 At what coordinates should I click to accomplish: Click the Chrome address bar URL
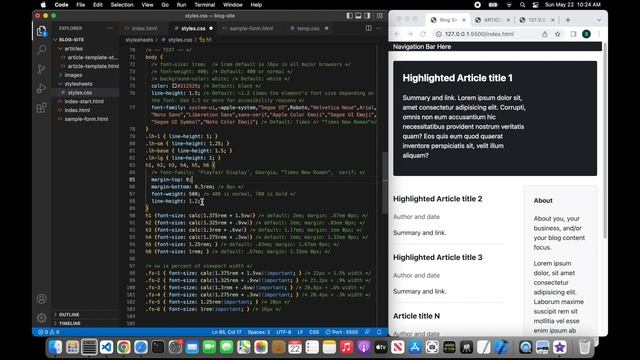[x=479, y=34]
